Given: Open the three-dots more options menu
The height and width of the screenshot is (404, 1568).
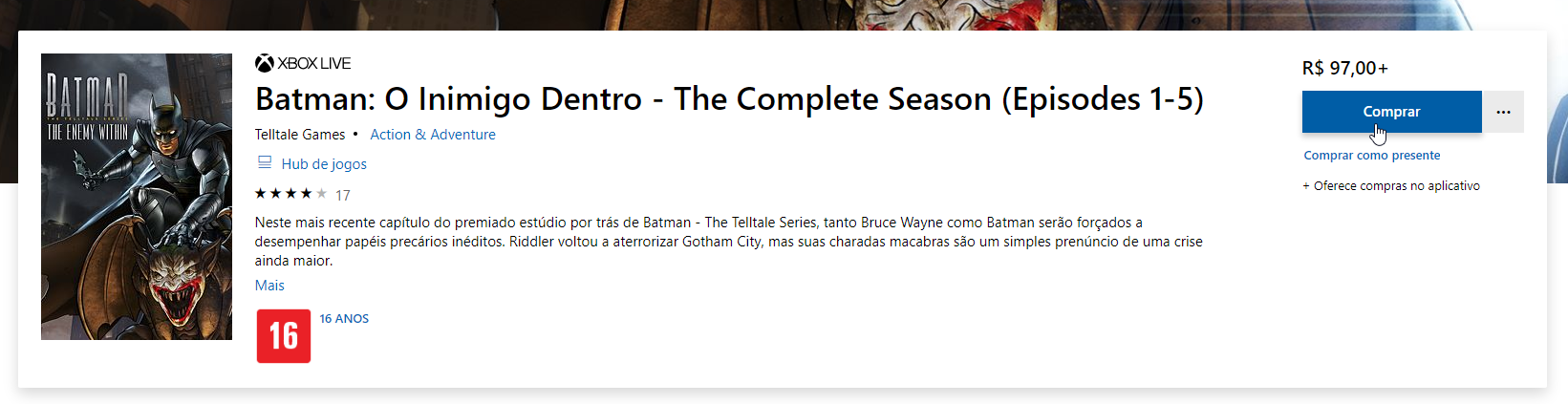Looking at the screenshot, I should click(1503, 112).
